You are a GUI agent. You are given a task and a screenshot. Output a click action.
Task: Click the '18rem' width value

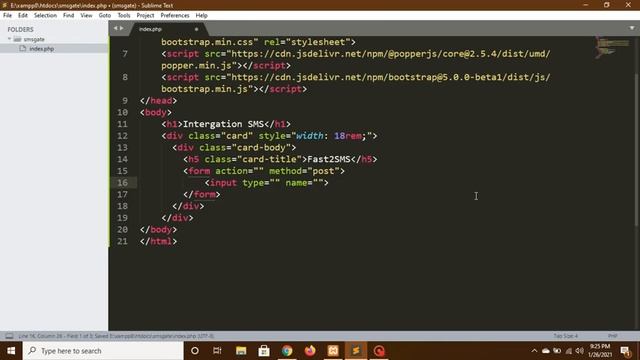click(348, 136)
